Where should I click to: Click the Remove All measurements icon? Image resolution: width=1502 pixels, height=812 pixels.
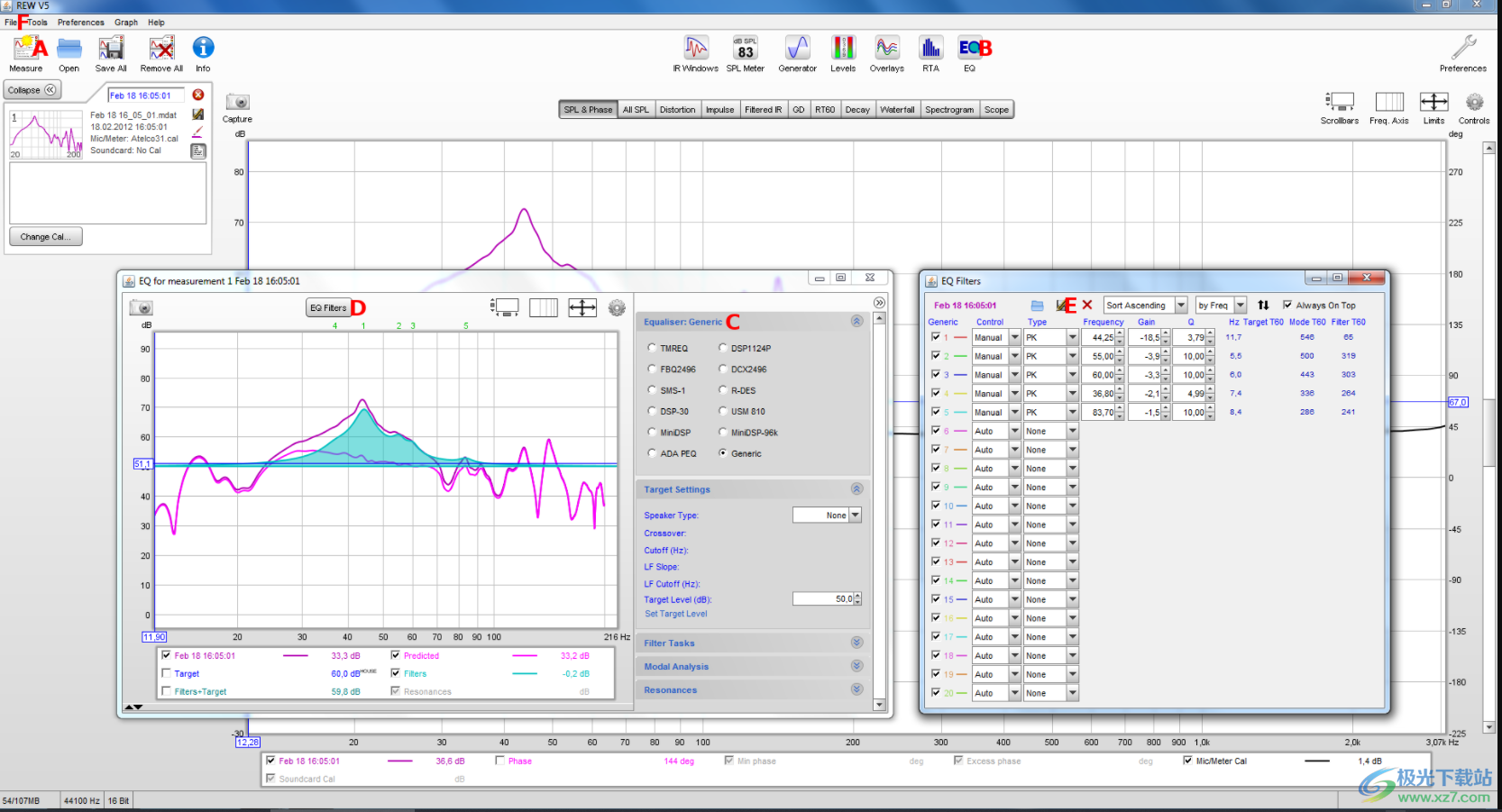point(161,50)
